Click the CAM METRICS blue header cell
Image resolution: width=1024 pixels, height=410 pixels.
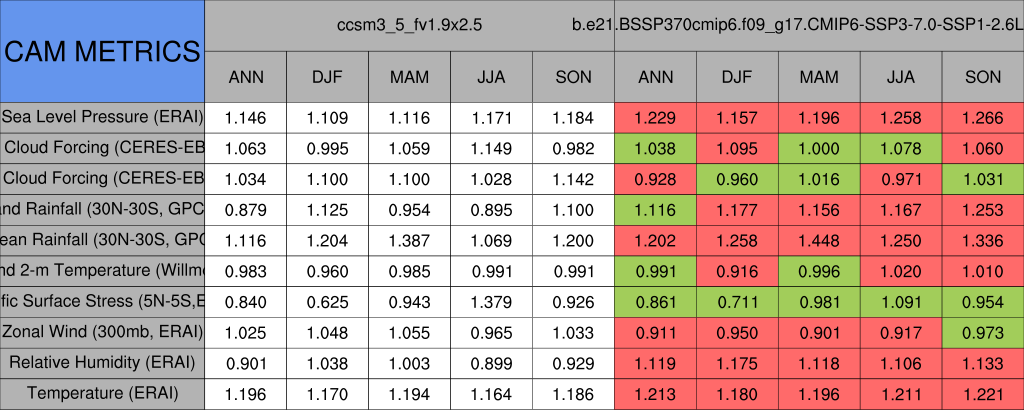[102, 50]
